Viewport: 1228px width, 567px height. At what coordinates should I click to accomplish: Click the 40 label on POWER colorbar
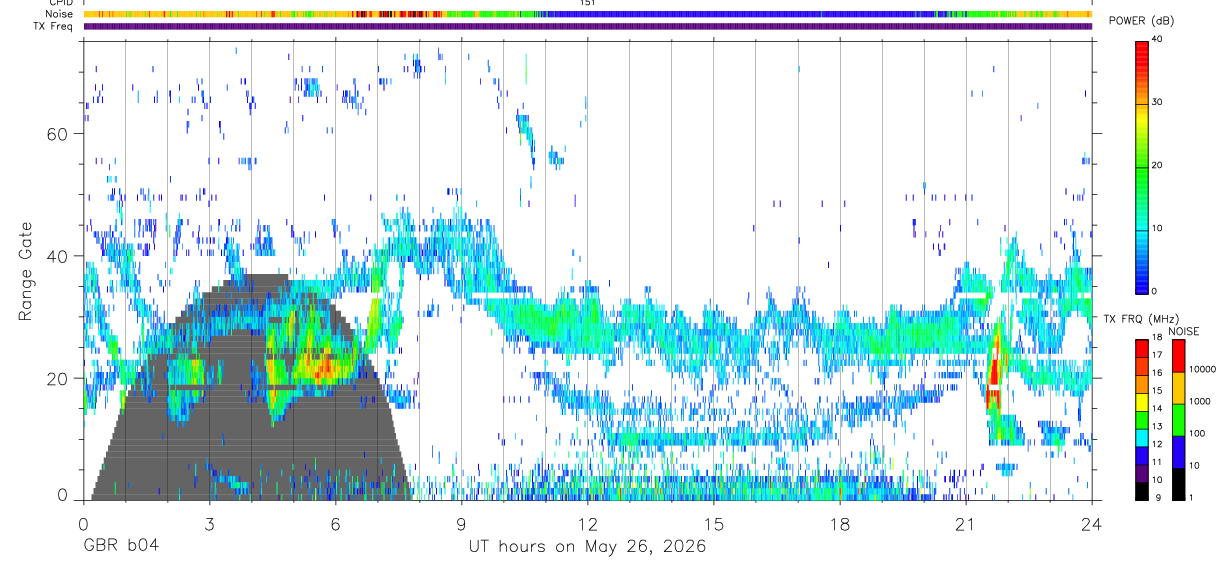[1158, 40]
